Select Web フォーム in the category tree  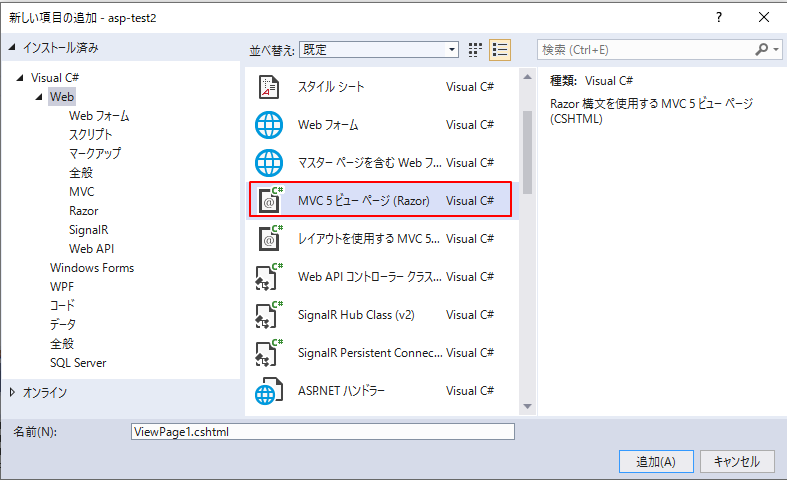pos(99,116)
